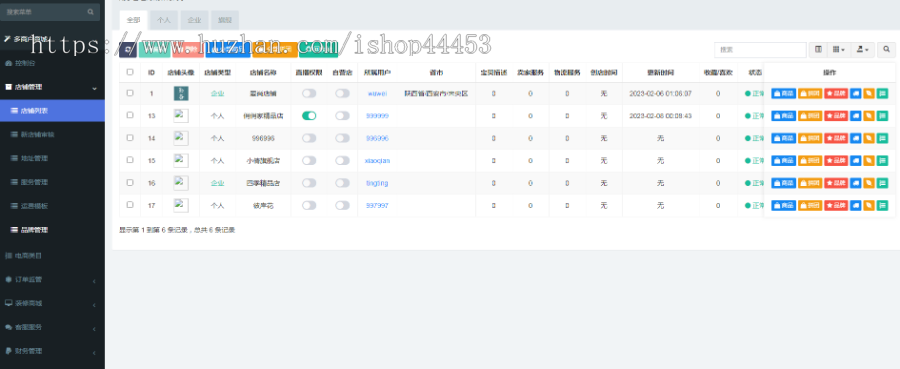Screen dimensions: 900x369
Task: Click the orange tag icon in row ID 14
Action: tap(869, 138)
